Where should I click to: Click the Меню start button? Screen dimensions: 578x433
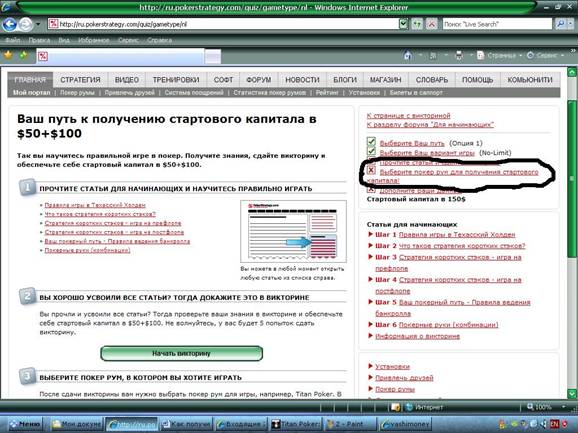25,425
